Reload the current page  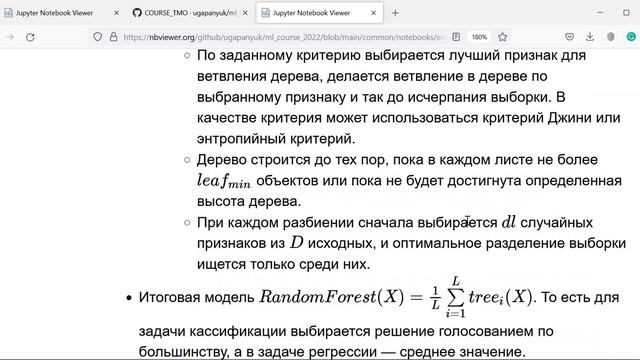click(30, 37)
